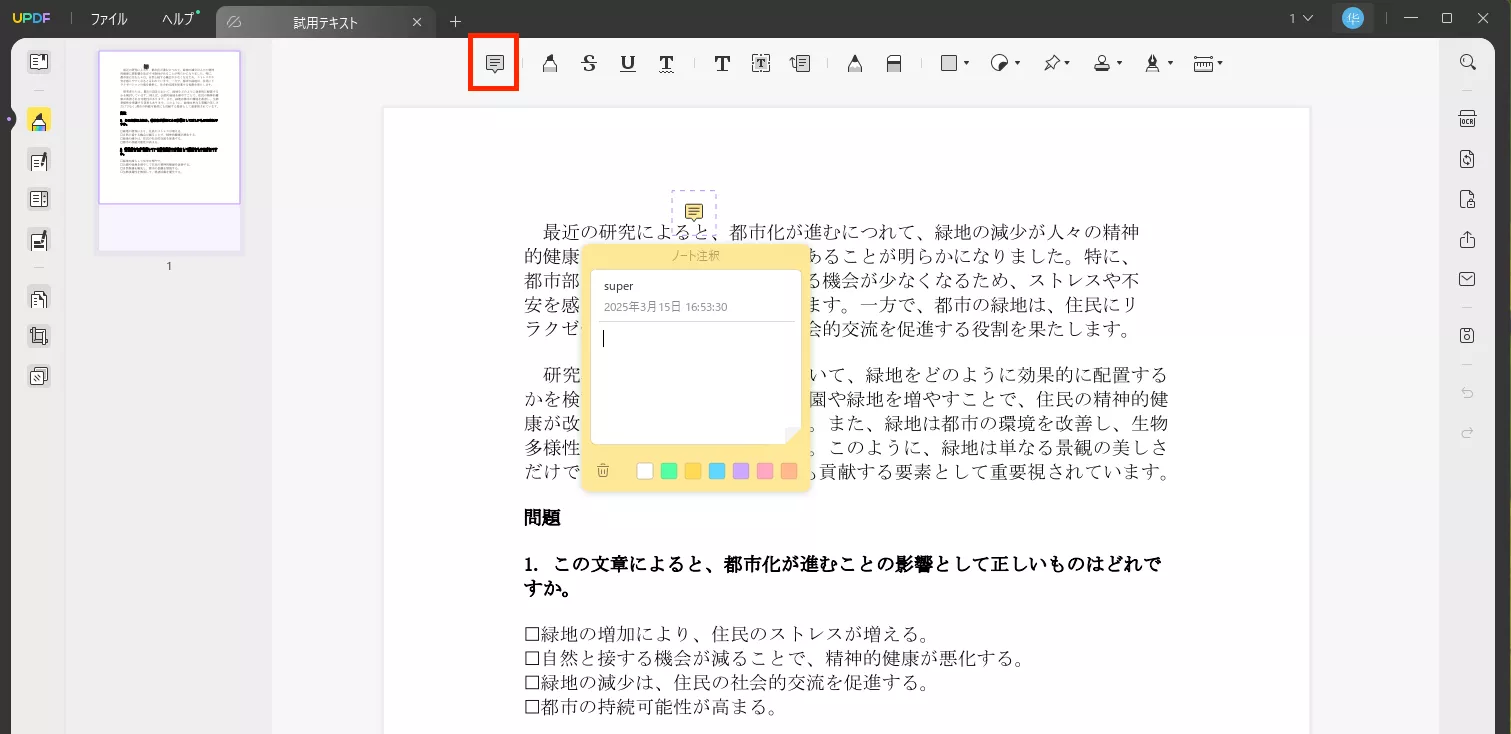Close the 試用テキスト tab
This screenshot has height=734, width=1511.
[x=417, y=22]
